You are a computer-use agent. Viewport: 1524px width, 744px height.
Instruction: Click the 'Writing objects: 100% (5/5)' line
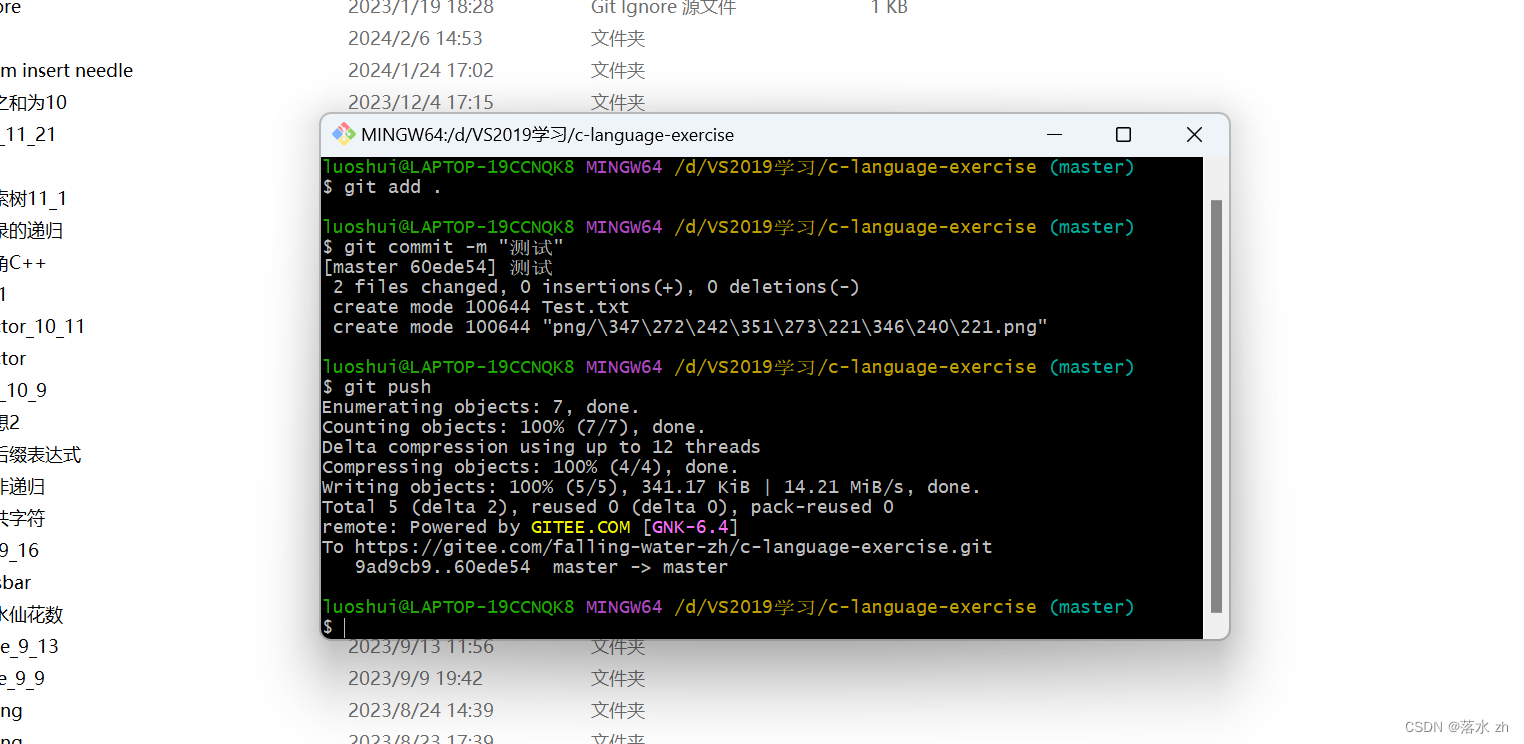tap(651, 487)
